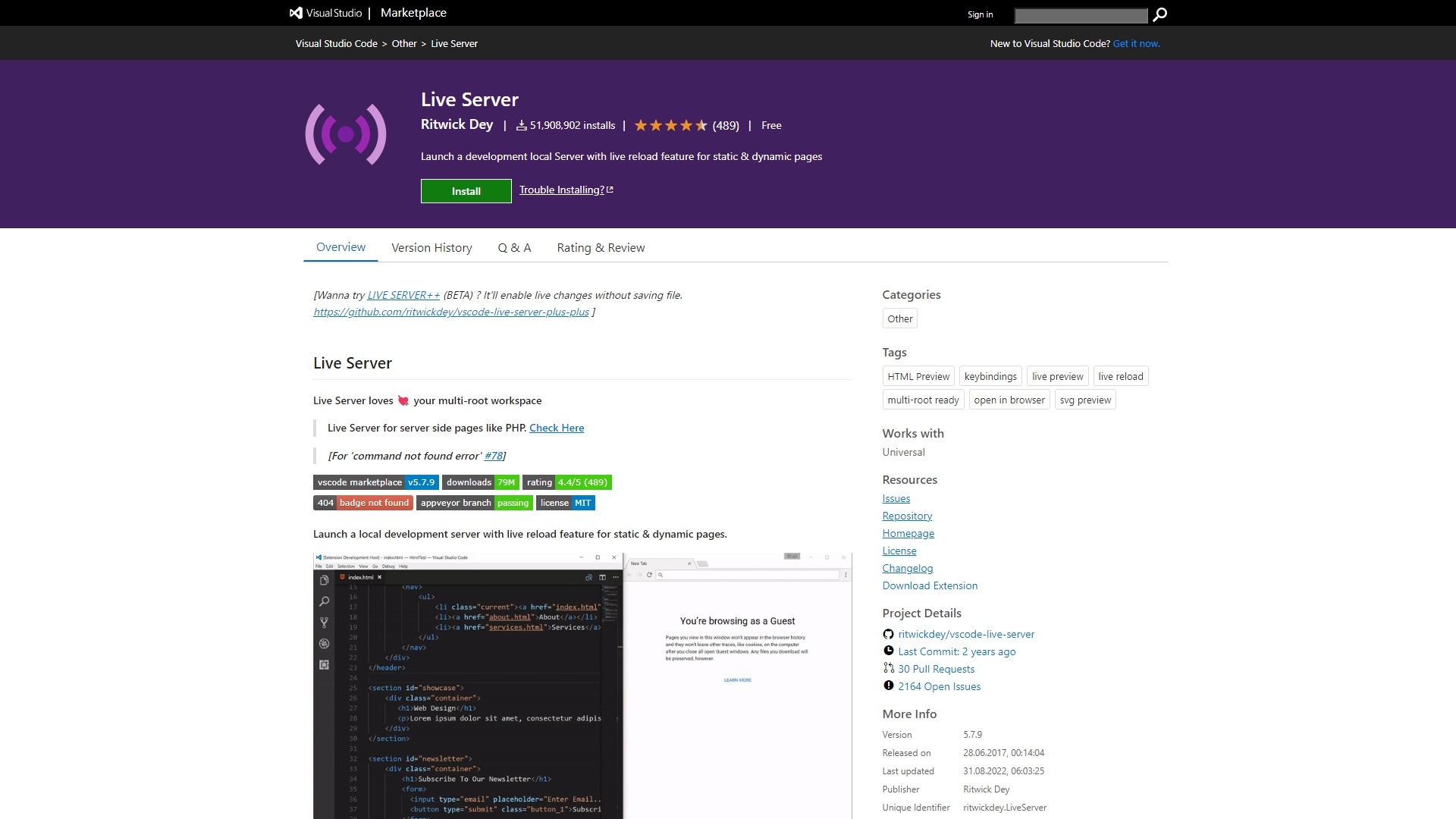Click the 404 badge not found badge

[x=363, y=503]
